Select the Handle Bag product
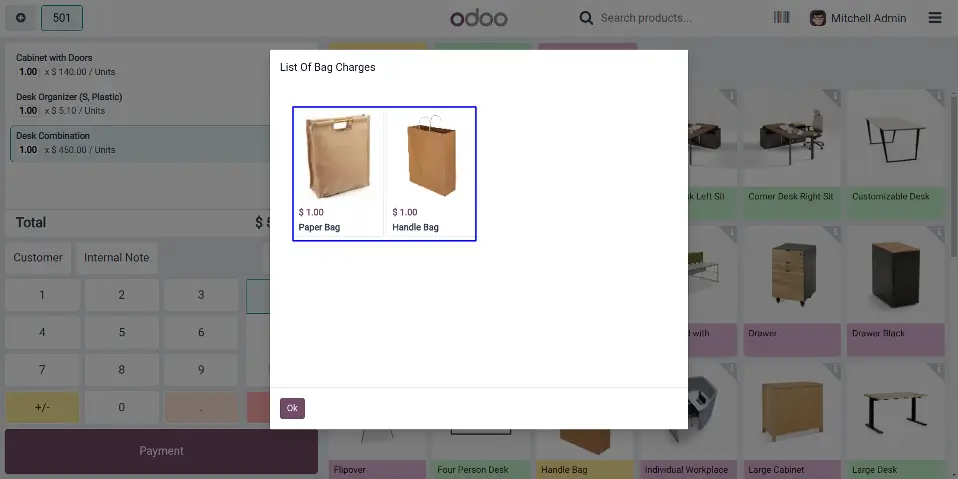This screenshot has width=958, height=479. click(431, 173)
